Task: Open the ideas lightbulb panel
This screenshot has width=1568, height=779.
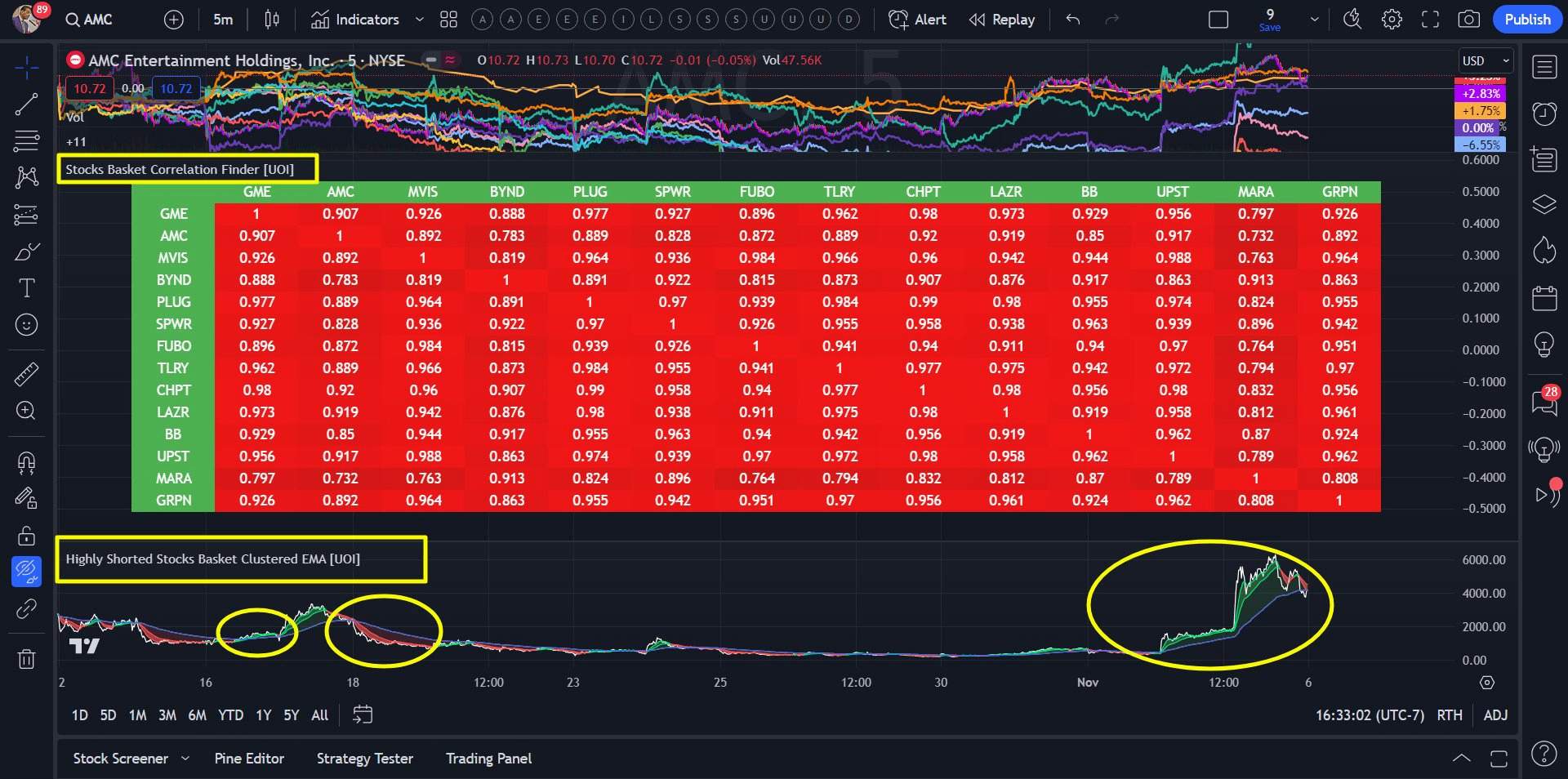Action: (1543, 344)
